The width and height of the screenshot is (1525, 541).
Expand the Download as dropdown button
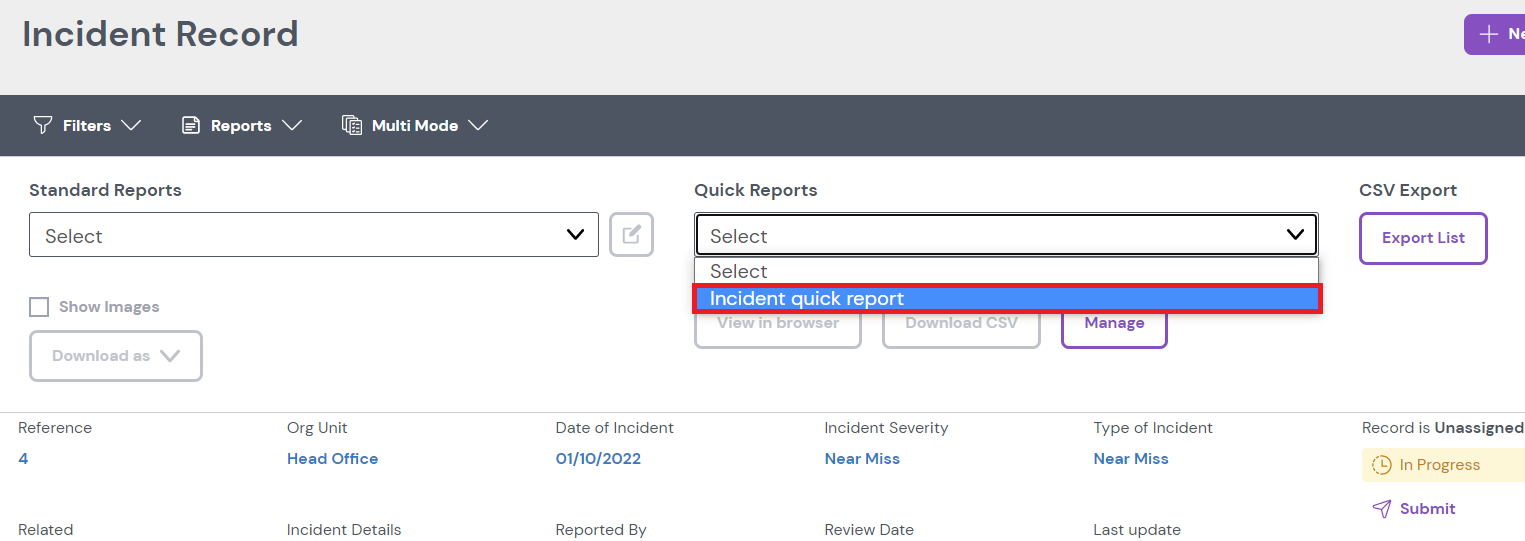click(x=116, y=356)
